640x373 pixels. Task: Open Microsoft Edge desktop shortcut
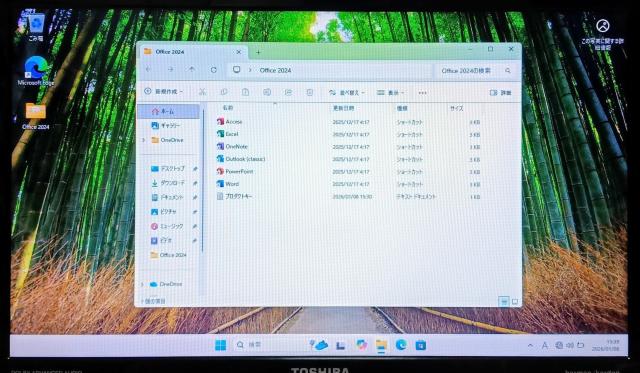(36, 71)
